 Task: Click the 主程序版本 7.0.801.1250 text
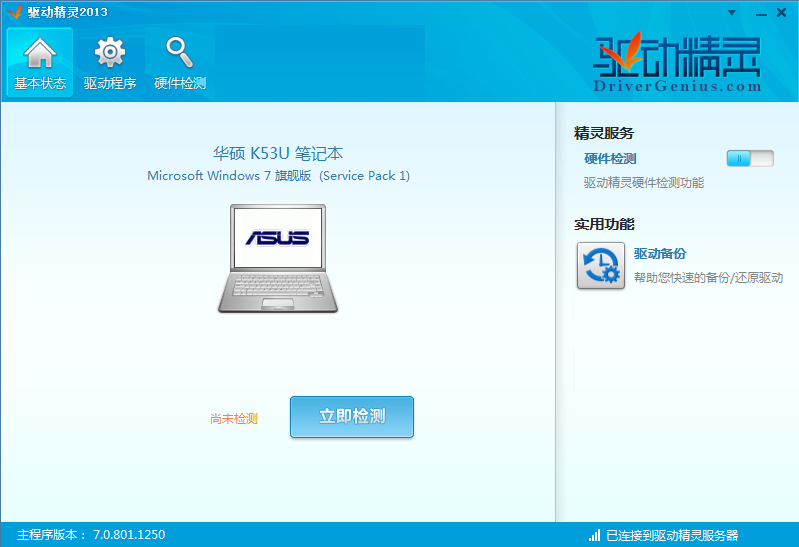coord(91,535)
